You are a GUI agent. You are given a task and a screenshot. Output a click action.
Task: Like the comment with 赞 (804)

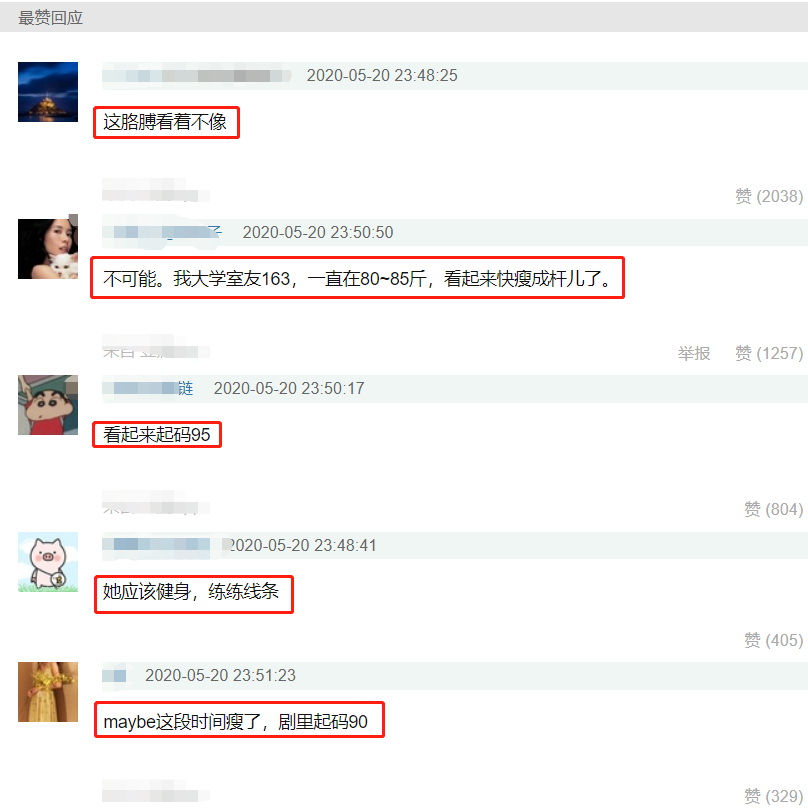point(773,510)
